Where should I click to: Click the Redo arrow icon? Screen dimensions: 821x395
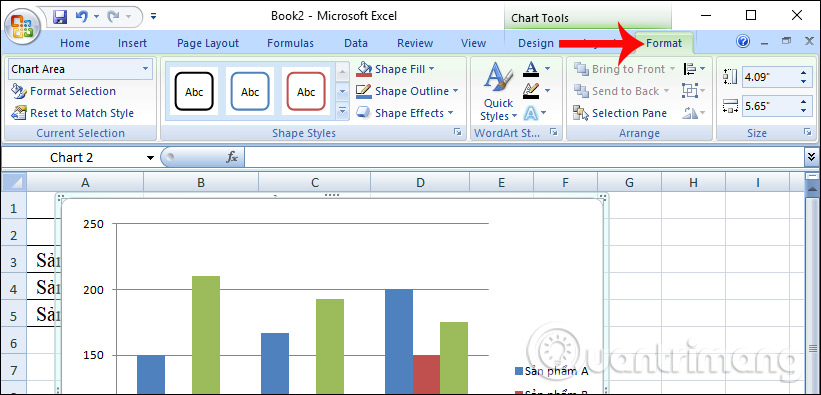click(x=114, y=17)
